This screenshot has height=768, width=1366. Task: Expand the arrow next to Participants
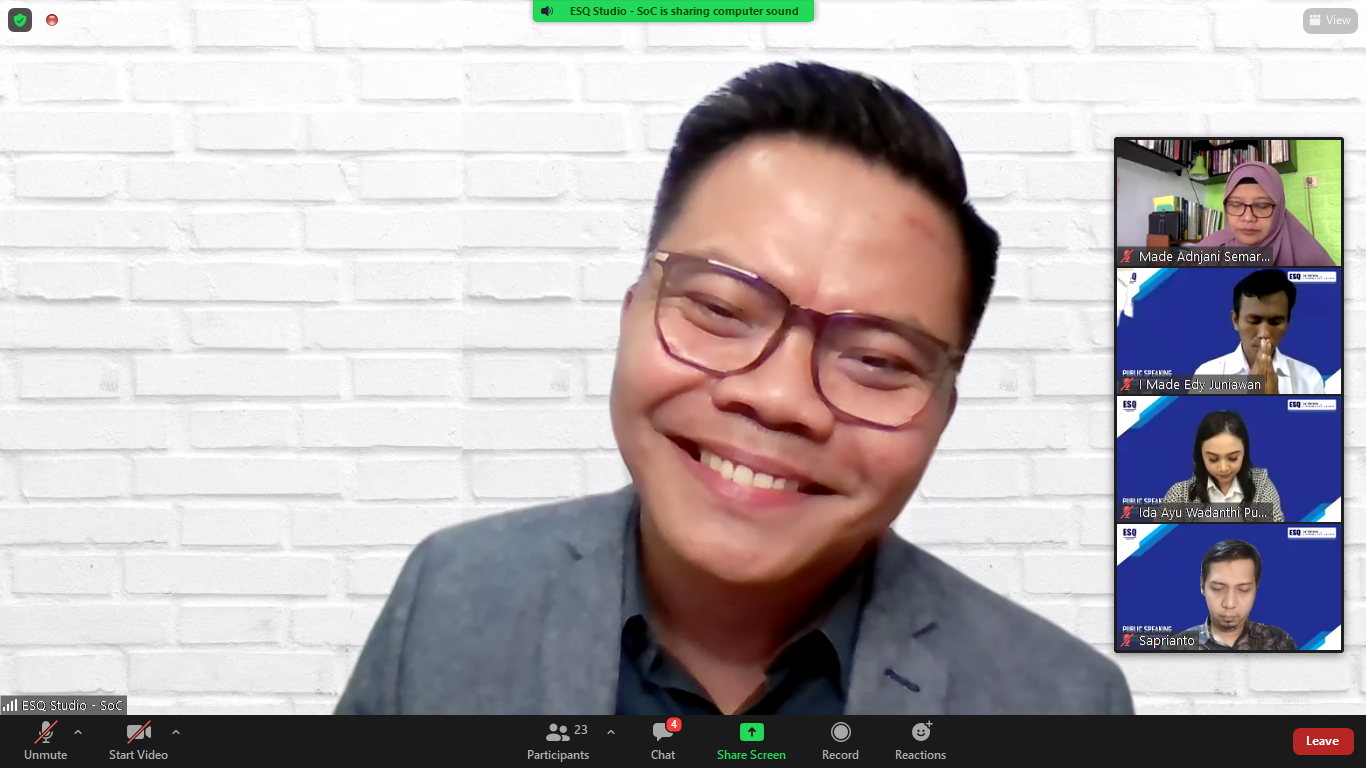tap(611, 732)
